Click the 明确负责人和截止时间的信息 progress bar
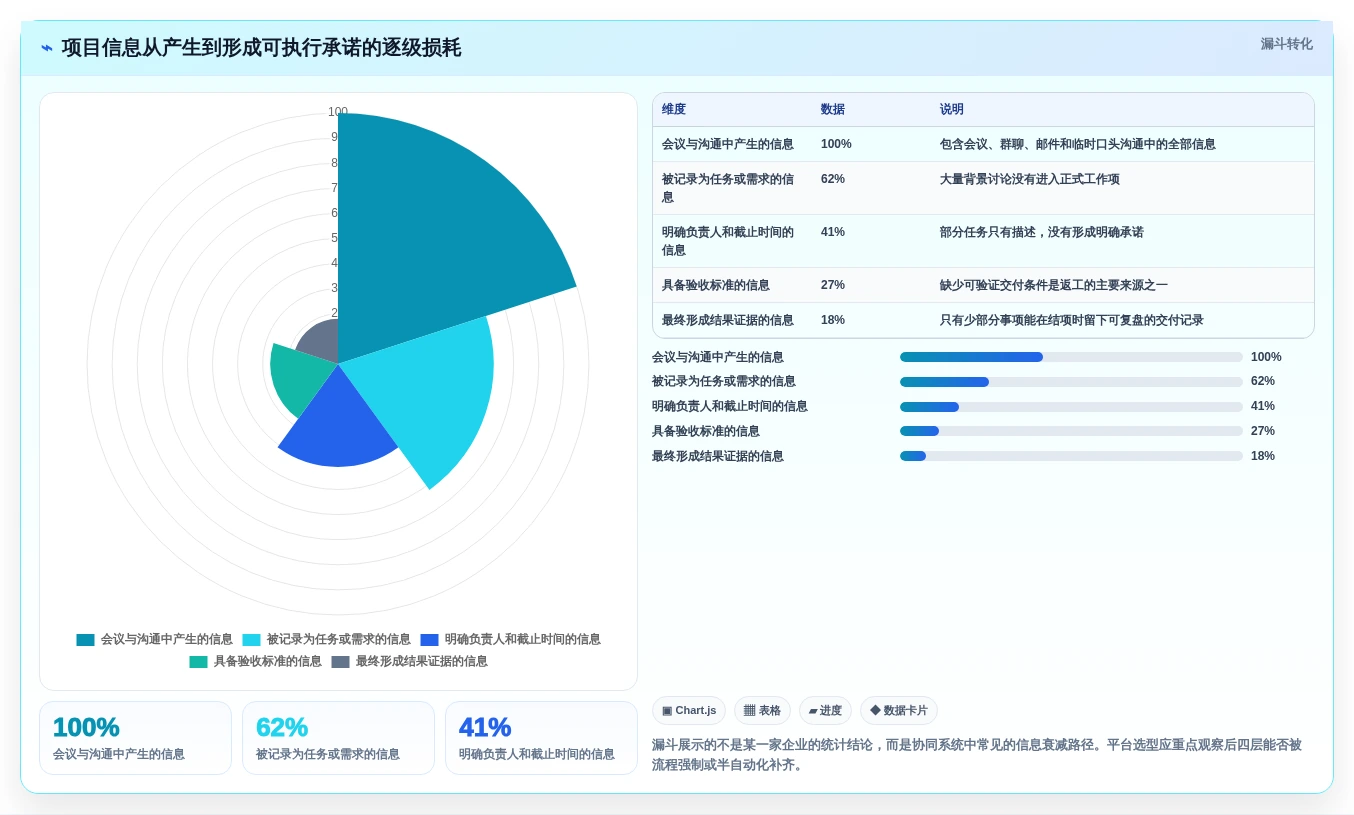The width and height of the screenshot is (1354, 815). coord(1071,407)
